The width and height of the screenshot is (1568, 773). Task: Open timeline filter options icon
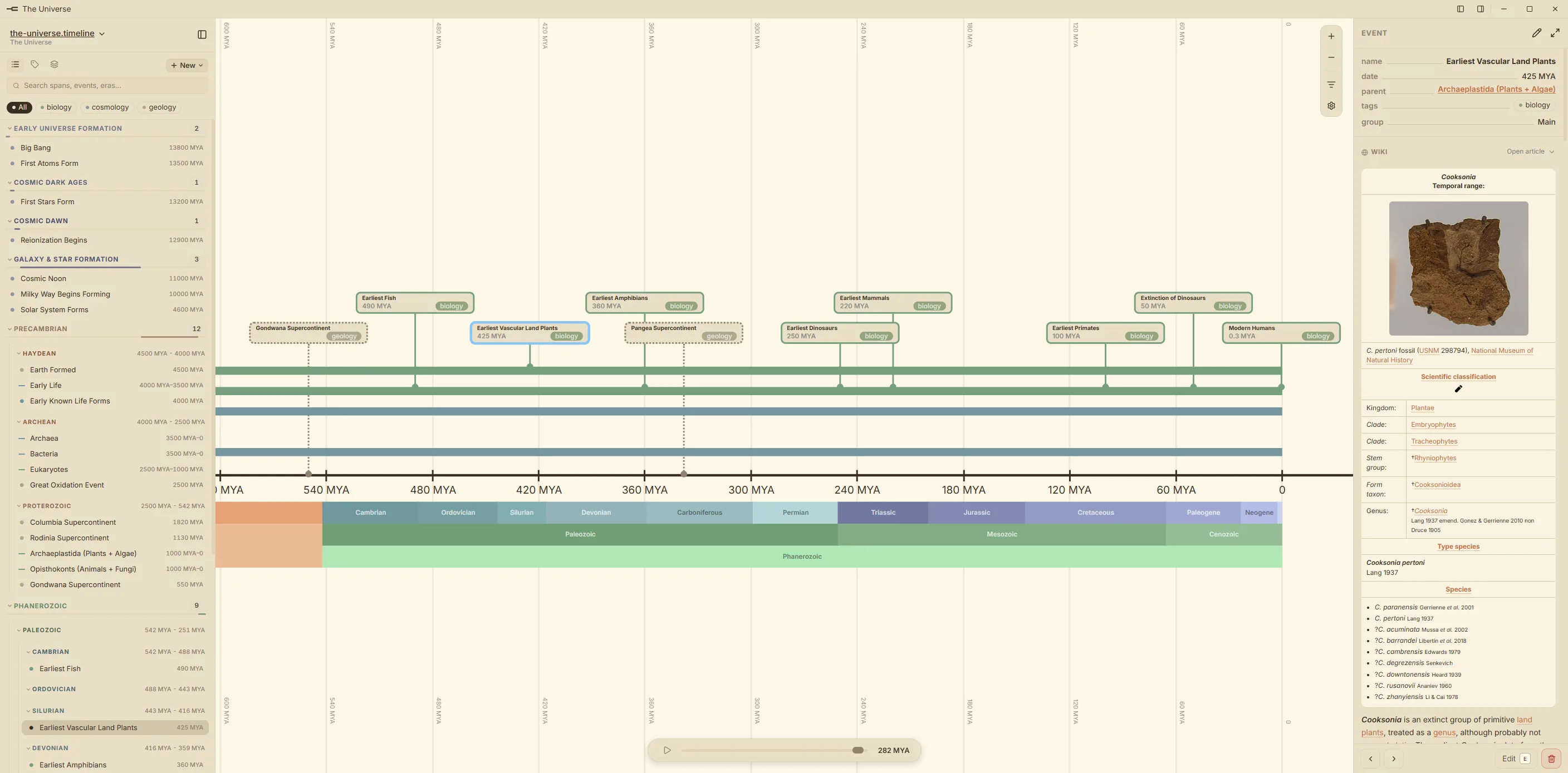(1331, 85)
